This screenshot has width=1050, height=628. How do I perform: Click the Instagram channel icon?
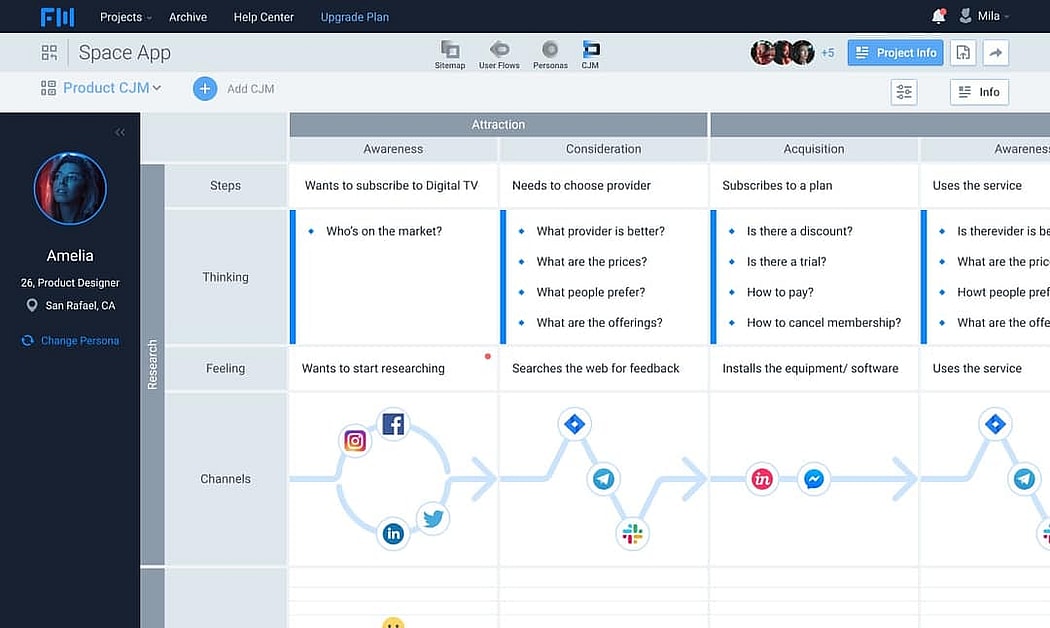(355, 441)
